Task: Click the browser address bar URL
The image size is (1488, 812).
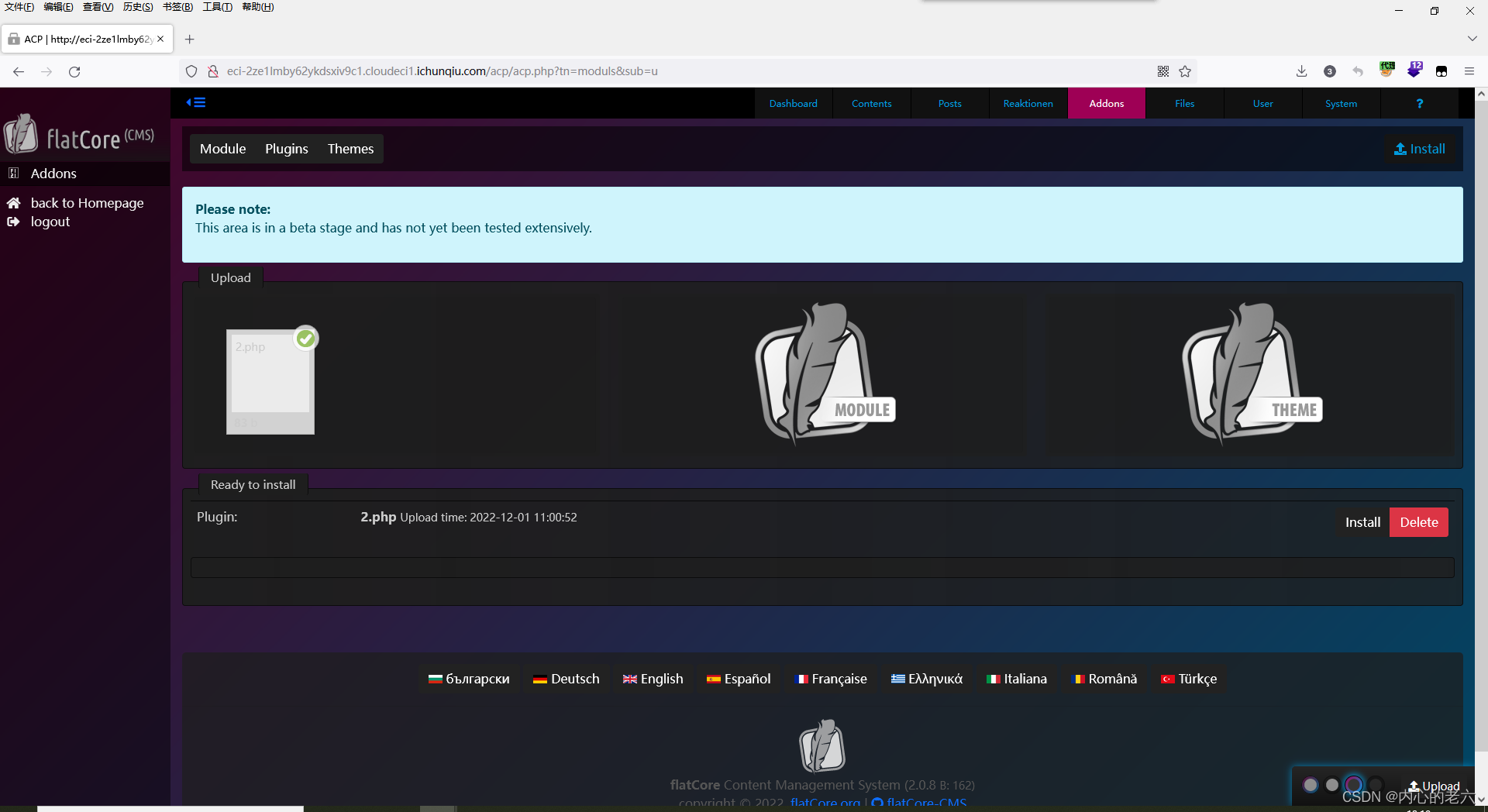Action: [442, 71]
